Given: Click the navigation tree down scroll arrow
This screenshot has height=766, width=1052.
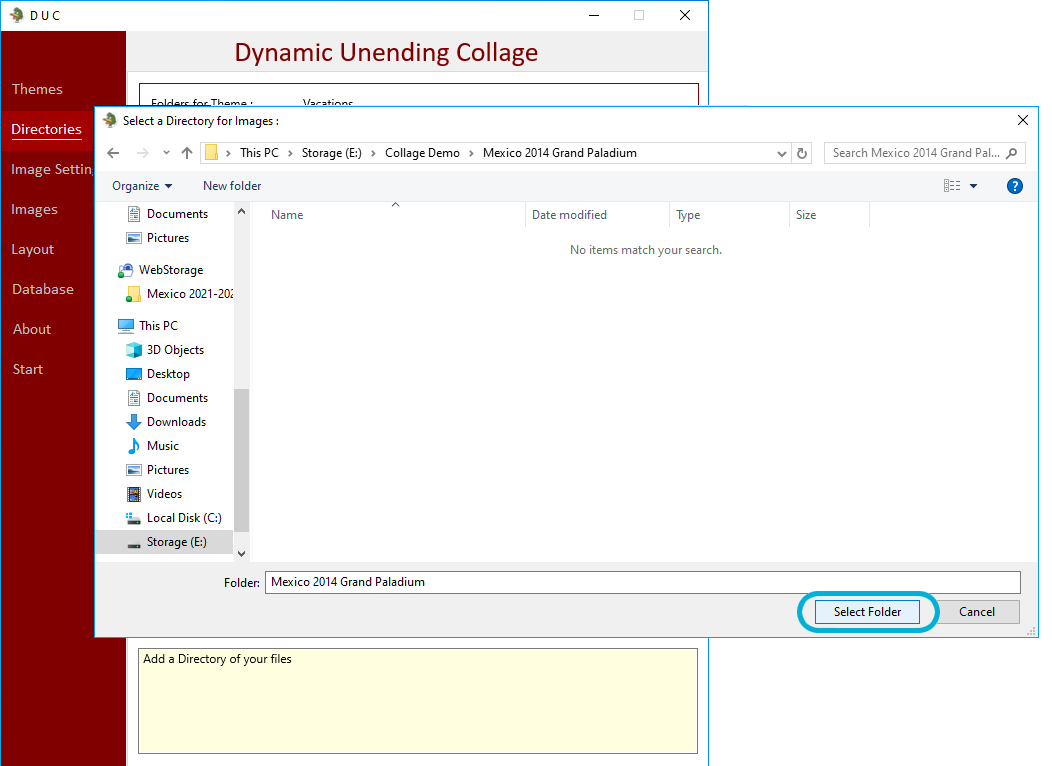Looking at the screenshot, I should pyautogui.click(x=242, y=553).
